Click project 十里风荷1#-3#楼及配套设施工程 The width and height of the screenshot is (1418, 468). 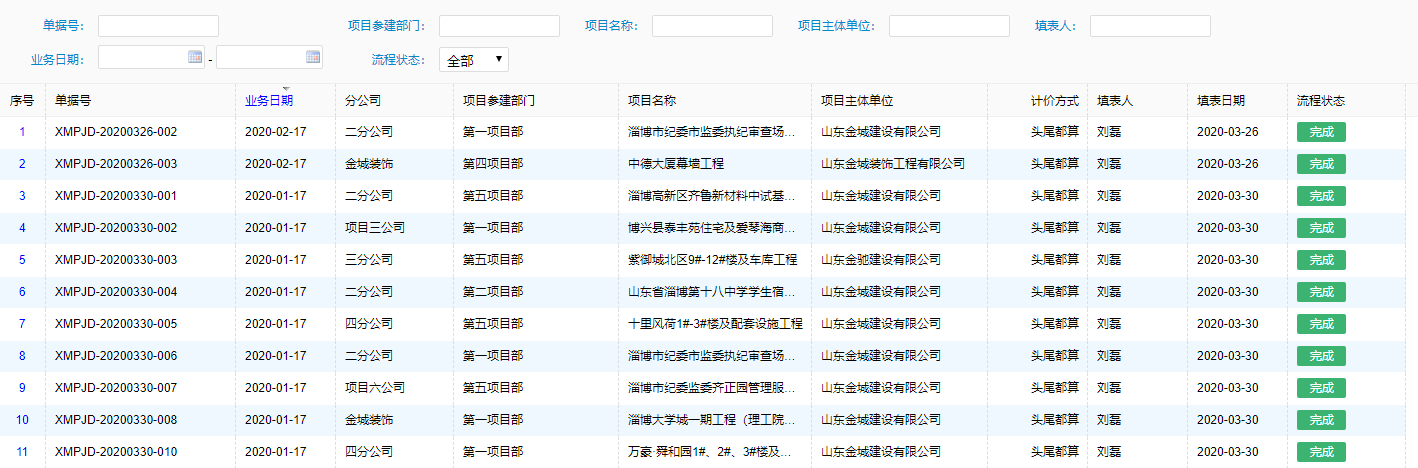tap(715, 324)
